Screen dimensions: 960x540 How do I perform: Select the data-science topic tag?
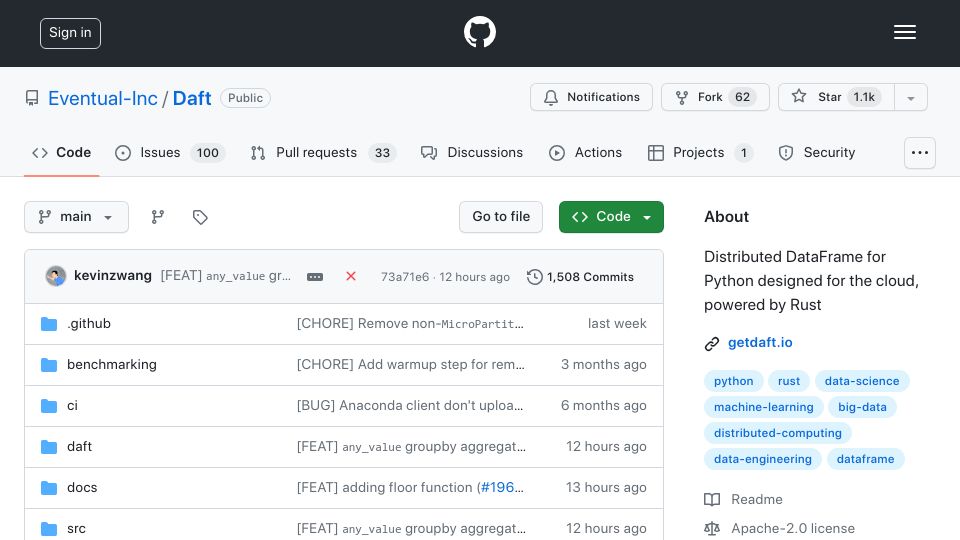861,381
